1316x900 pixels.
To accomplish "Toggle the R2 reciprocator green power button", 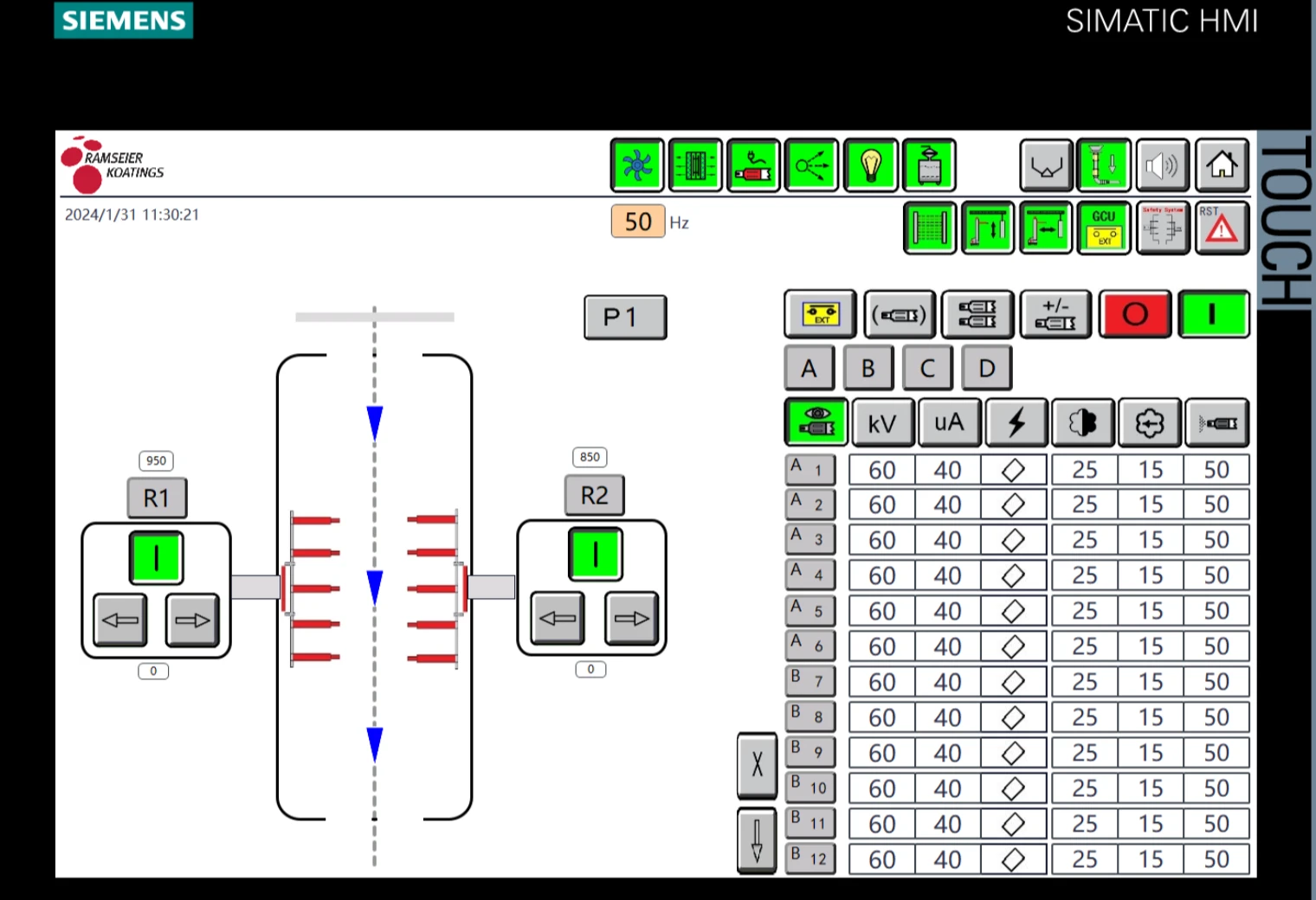I will pyautogui.click(x=595, y=554).
